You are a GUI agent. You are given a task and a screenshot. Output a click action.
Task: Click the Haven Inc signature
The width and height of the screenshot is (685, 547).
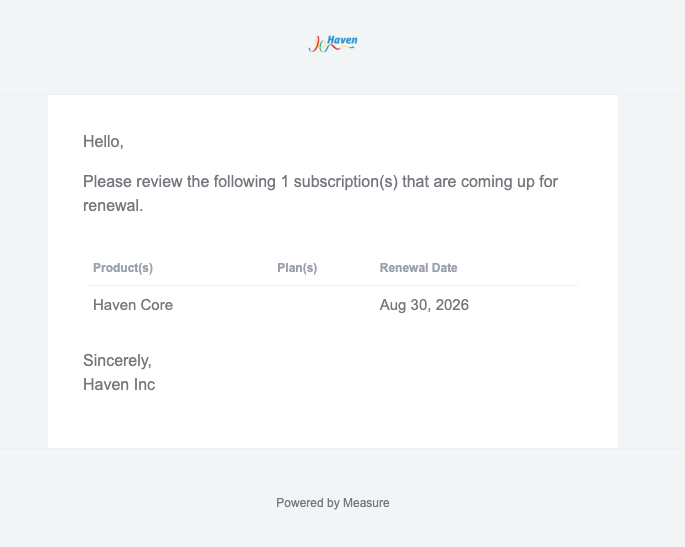pos(119,384)
